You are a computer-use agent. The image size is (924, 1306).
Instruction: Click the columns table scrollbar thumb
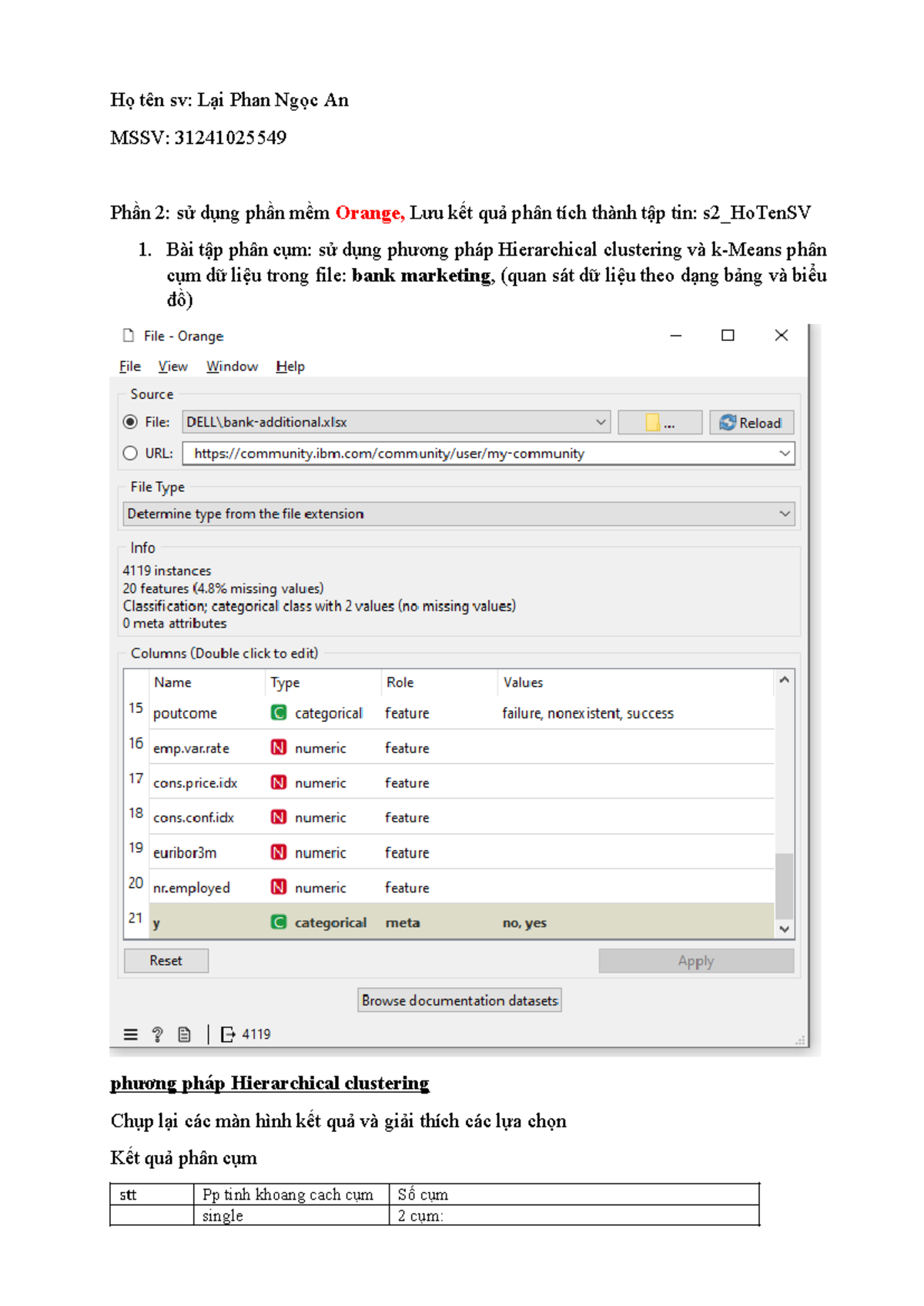[x=785, y=886]
